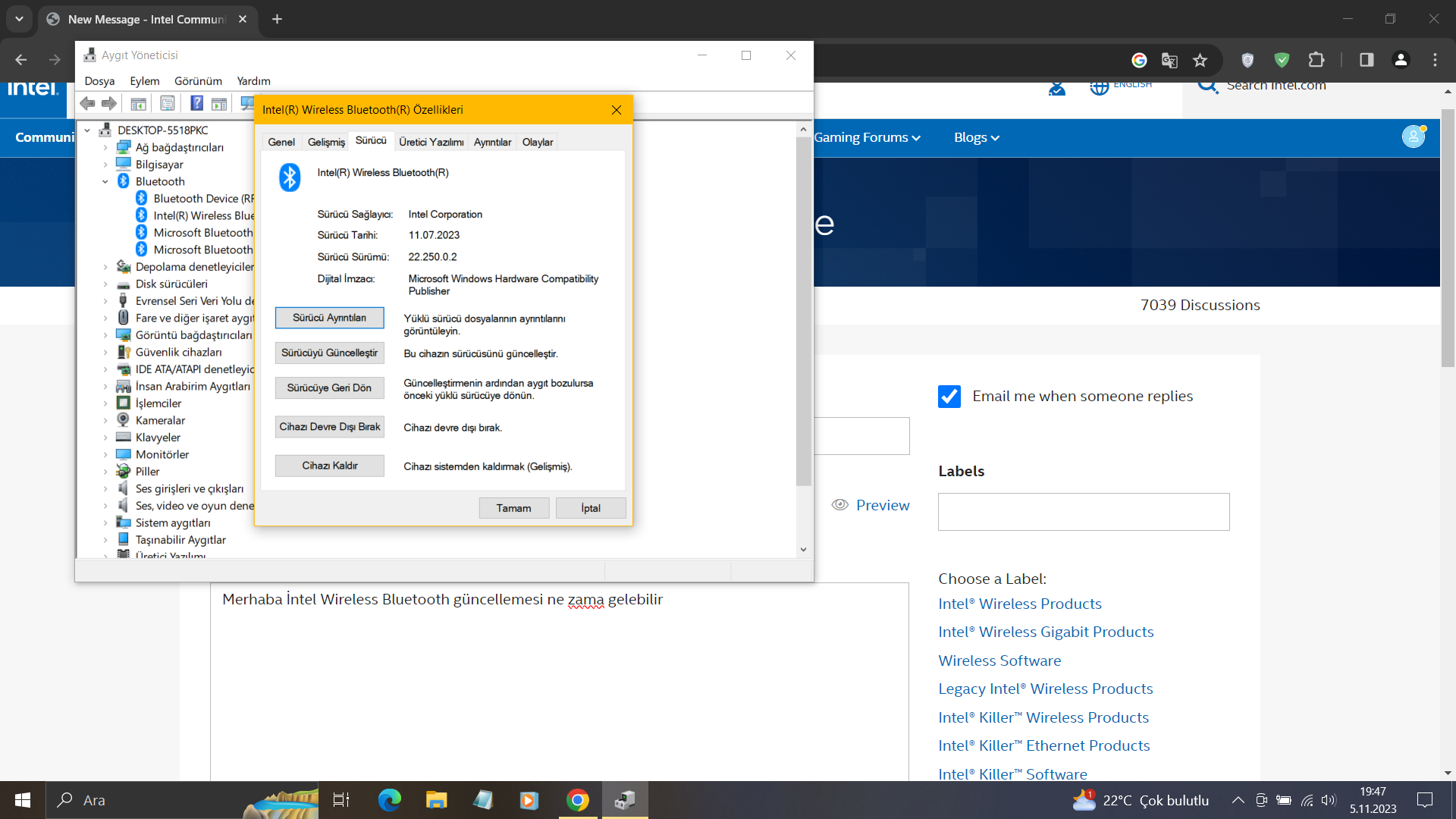Click the Labels input field
Screen dimensions: 1456x819
(x=1083, y=512)
